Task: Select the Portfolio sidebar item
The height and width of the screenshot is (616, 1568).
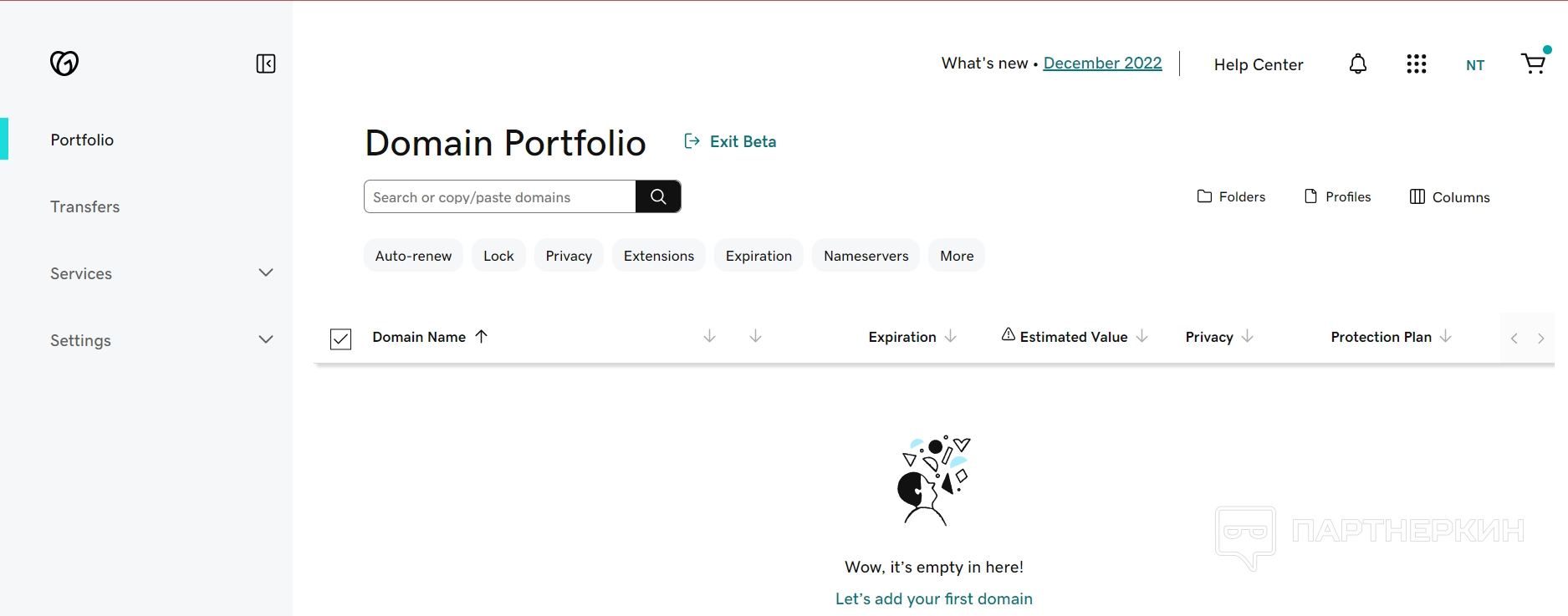Action: [82, 140]
